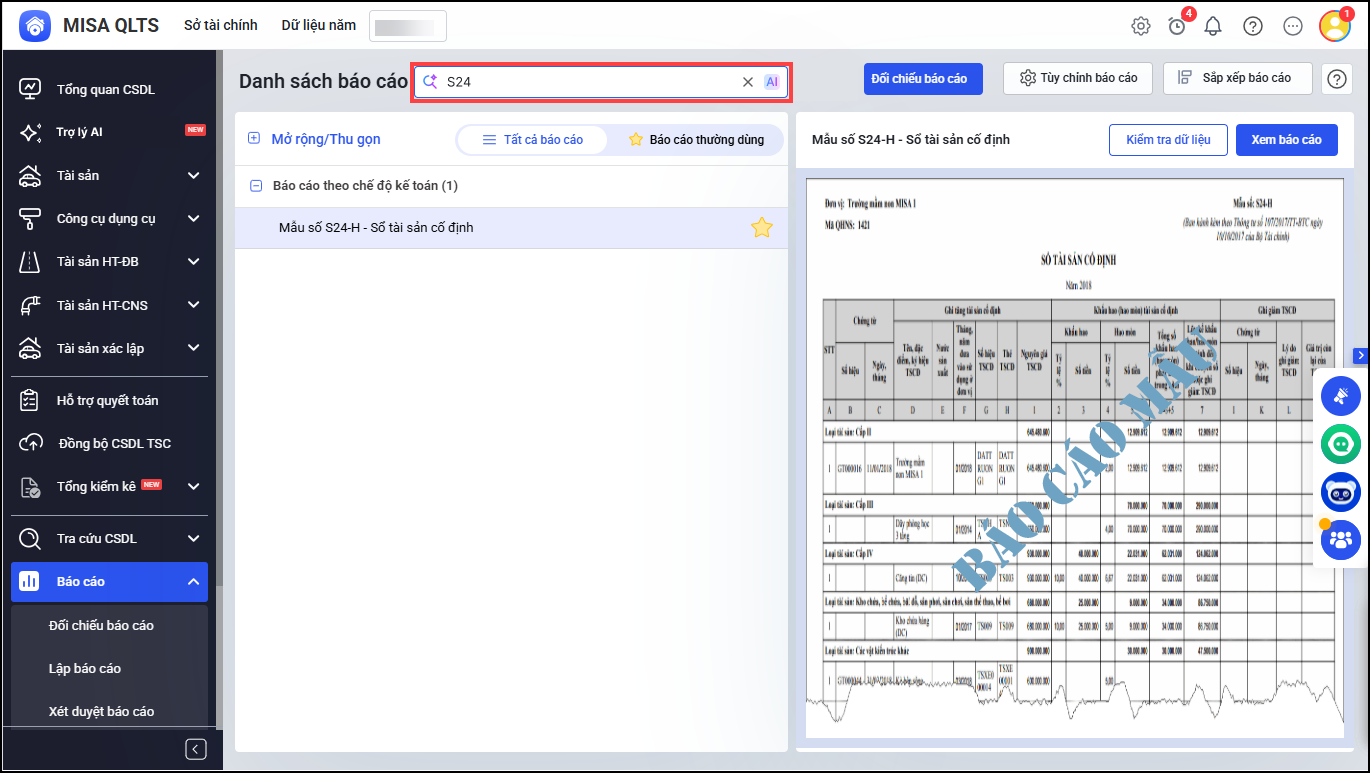Click Sắp xếp báo cáo button
Screen dimensions: 1370x773
click(1238, 78)
